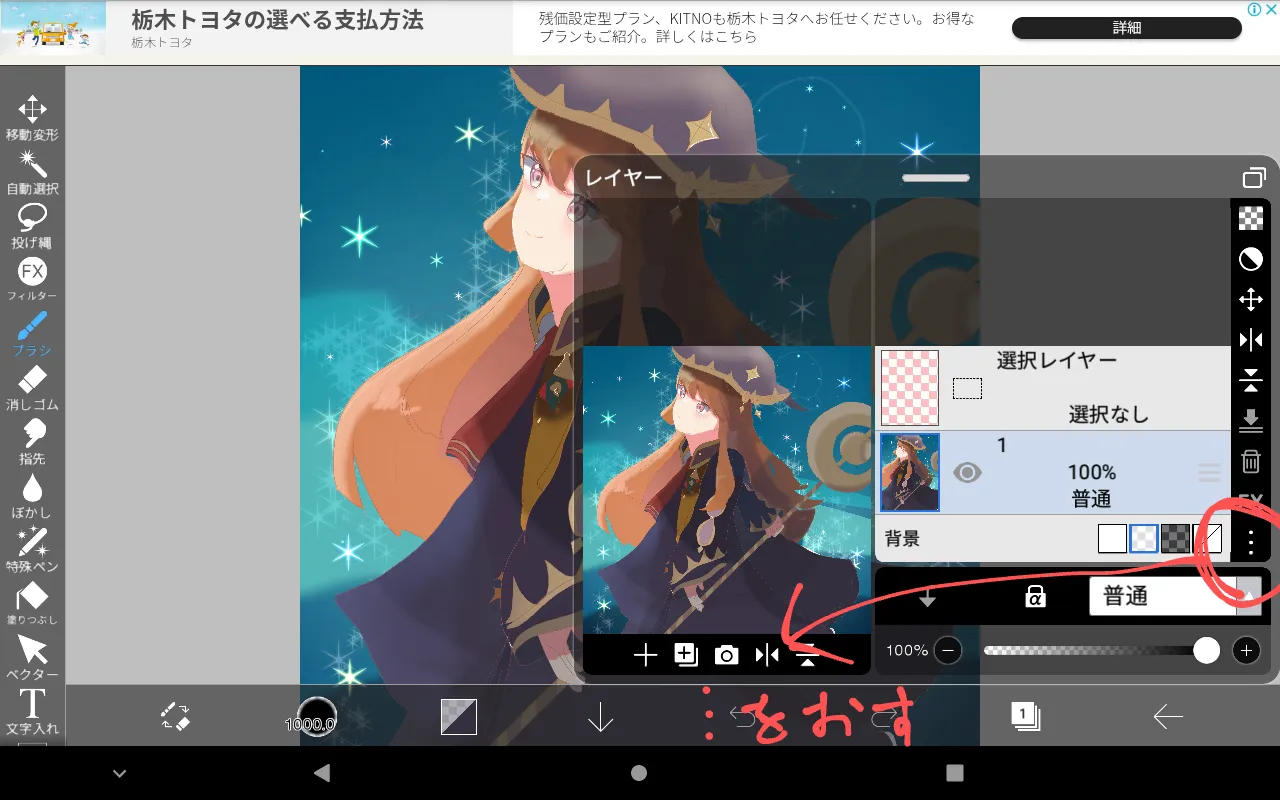This screenshot has height=800, width=1280.
Task: Tap the brush/eraser switch icon in bottom bar
Action: (175, 716)
